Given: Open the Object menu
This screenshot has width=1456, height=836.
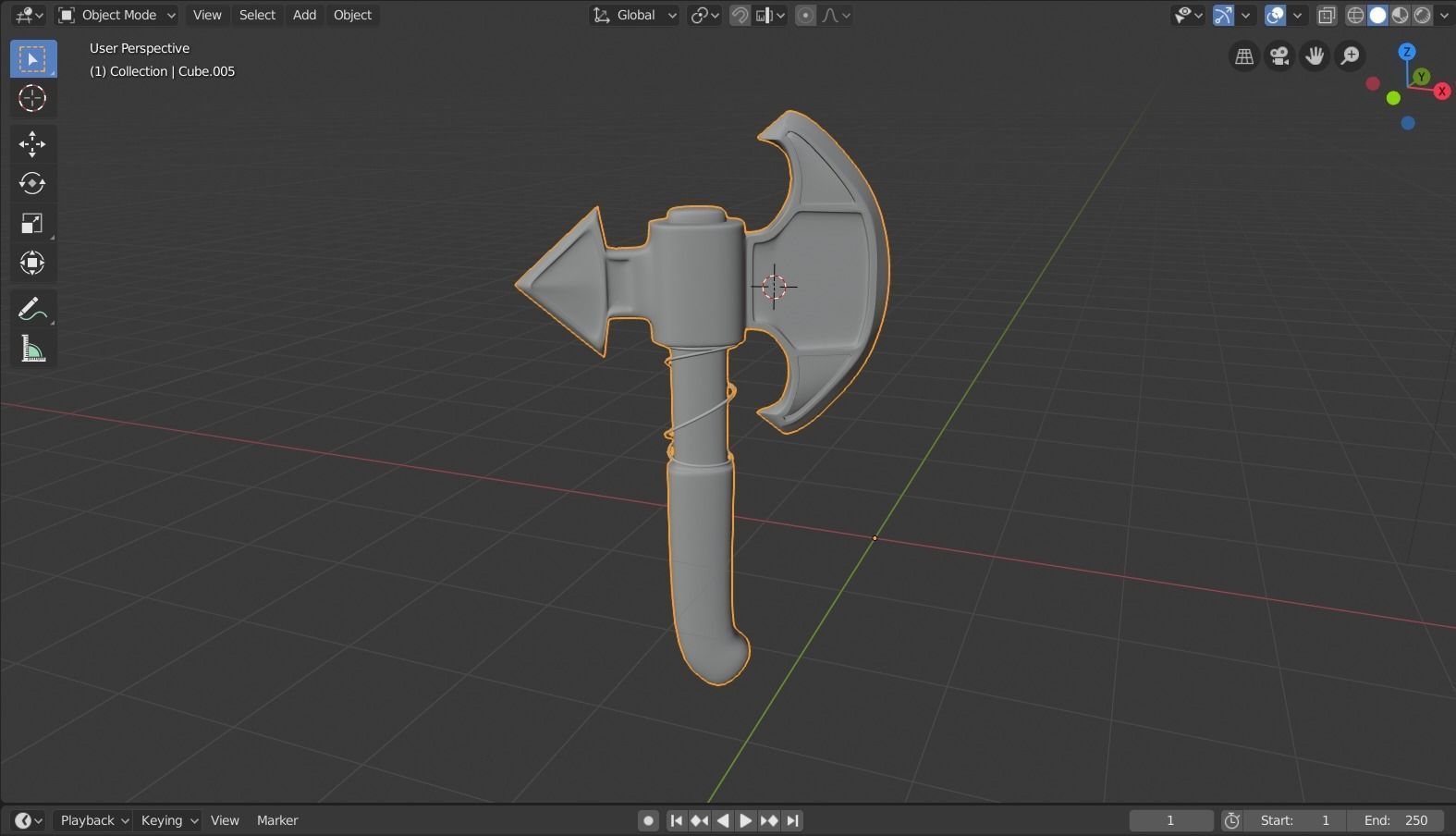Looking at the screenshot, I should 352,15.
